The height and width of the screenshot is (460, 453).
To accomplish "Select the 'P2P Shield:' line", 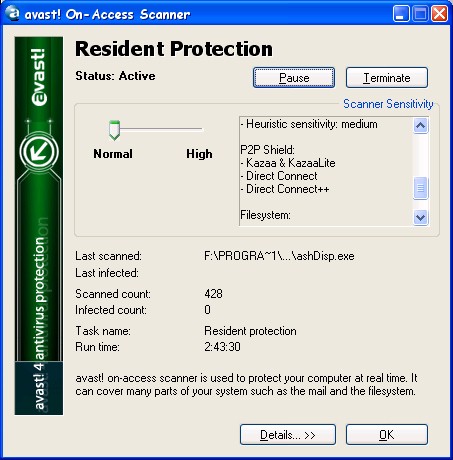I will click(267, 150).
